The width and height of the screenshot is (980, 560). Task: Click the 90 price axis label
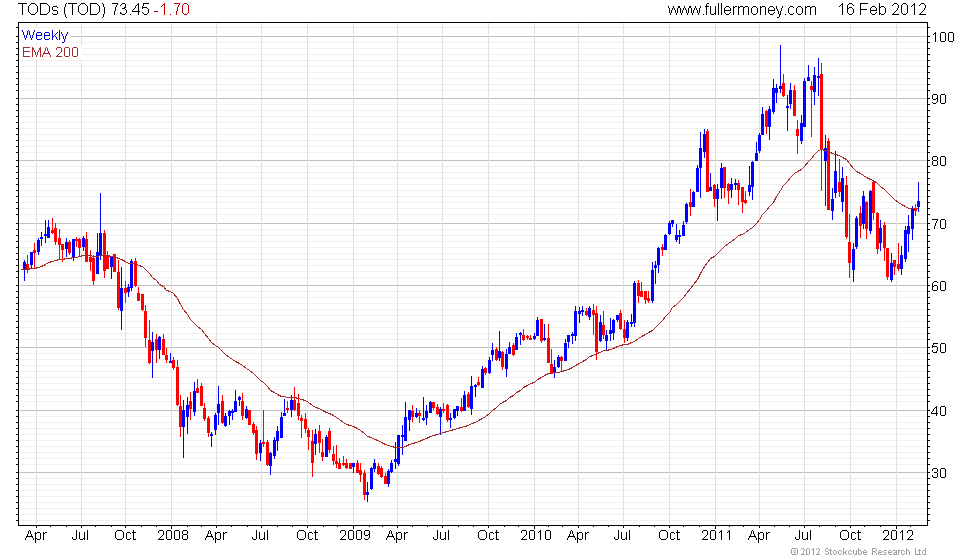pyautogui.click(x=939, y=99)
